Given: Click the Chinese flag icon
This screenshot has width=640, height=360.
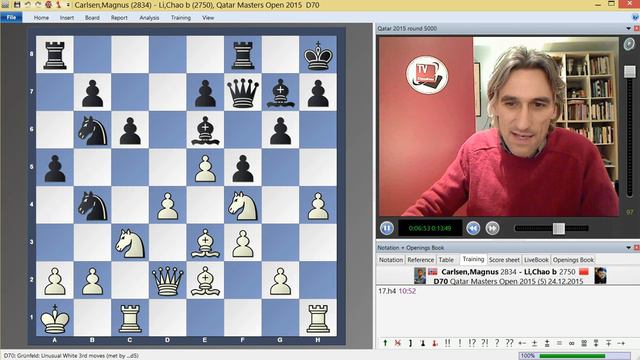Looking at the screenshot, I should 584,271.
